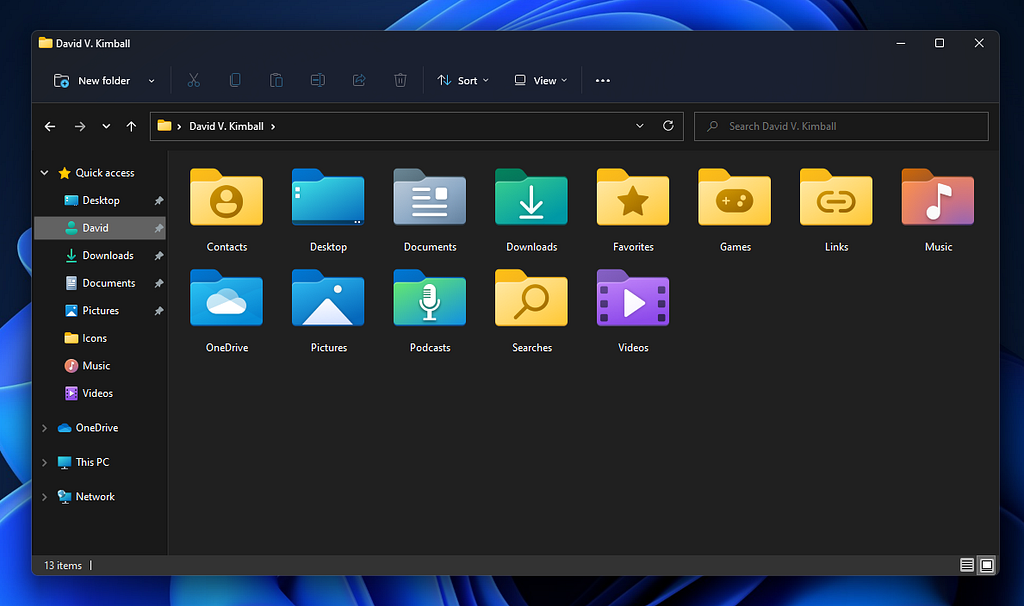Open the Sort menu
Image resolution: width=1024 pixels, height=606 pixels.
(x=463, y=80)
